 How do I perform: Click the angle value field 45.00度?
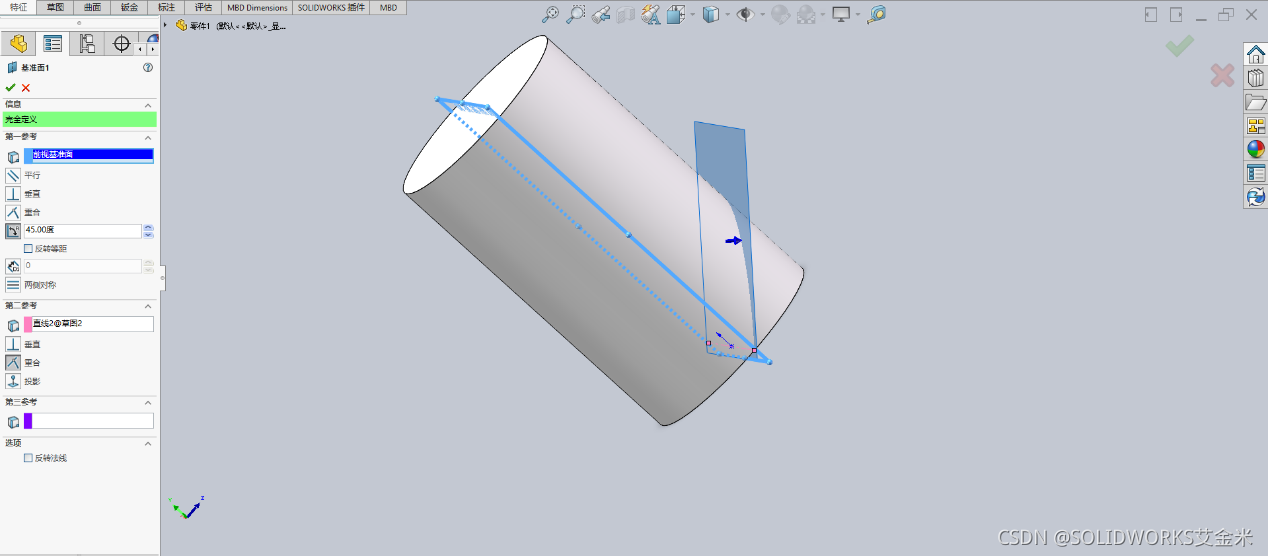[82, 230]
